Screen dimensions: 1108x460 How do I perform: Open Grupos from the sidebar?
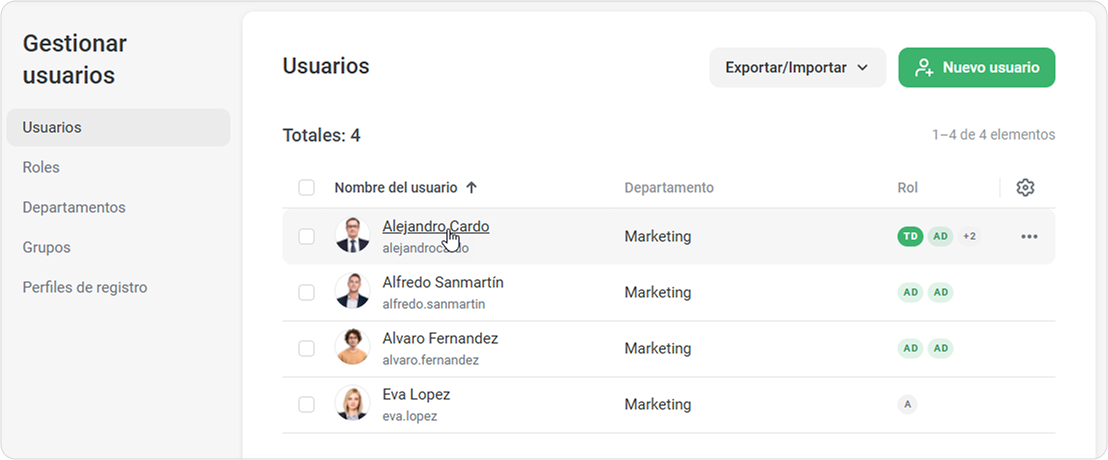click(46, 248)
